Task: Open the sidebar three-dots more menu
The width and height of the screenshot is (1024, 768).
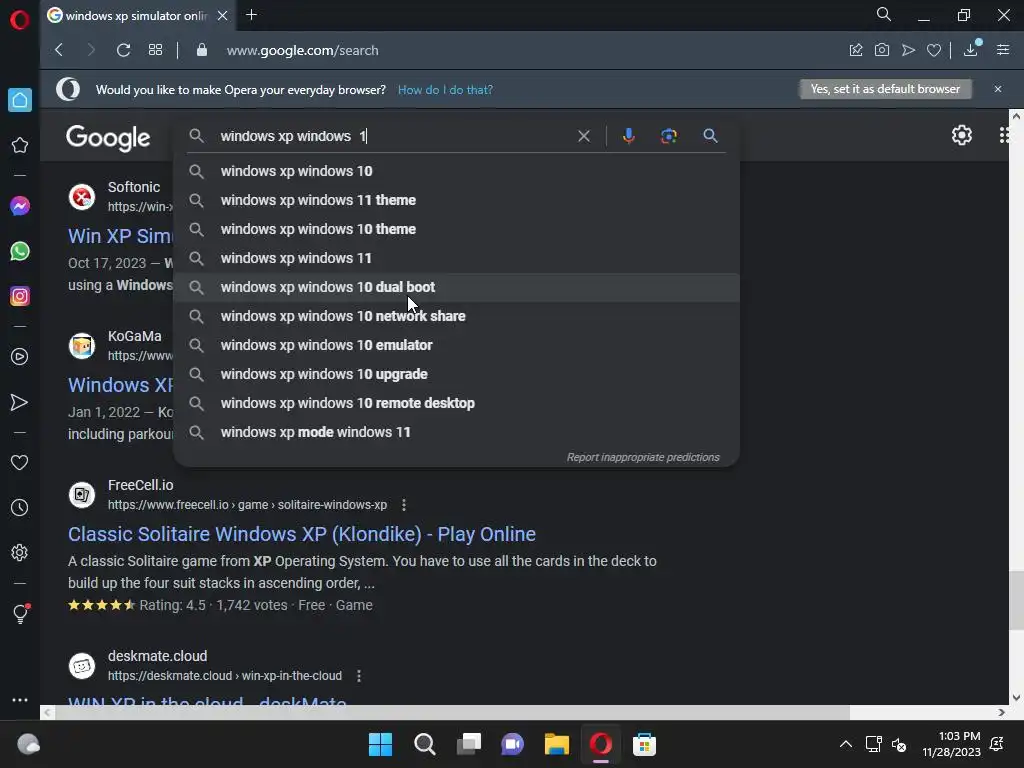Action: (20, 699)
